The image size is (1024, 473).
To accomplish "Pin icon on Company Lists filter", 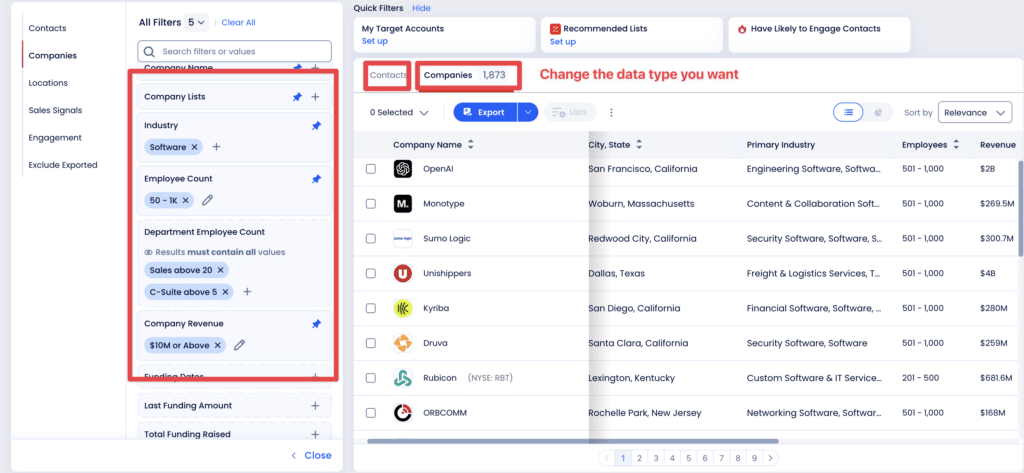I will [x=297, y=97].
